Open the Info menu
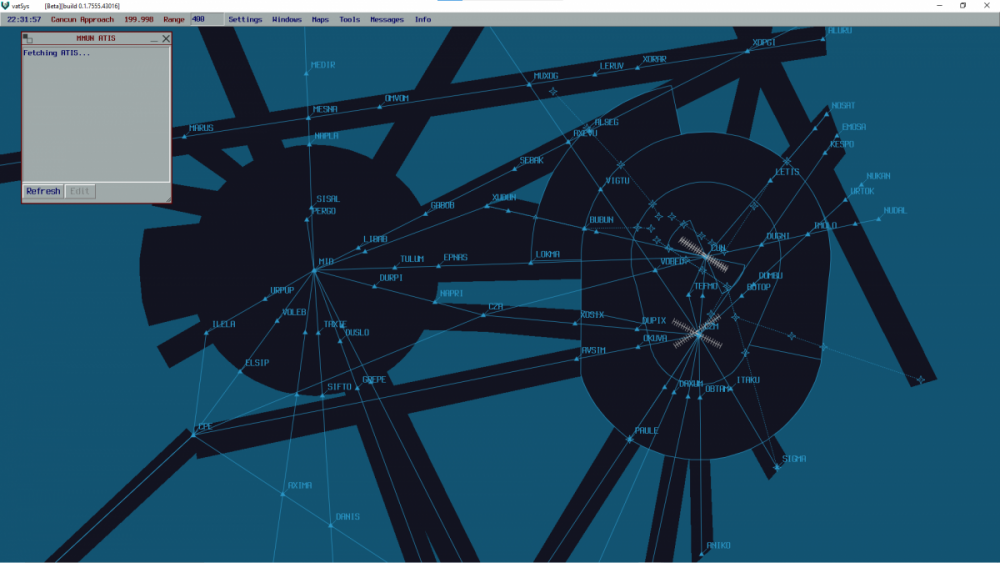Screen dimensions: 1000x563 [x=423, y=19]
